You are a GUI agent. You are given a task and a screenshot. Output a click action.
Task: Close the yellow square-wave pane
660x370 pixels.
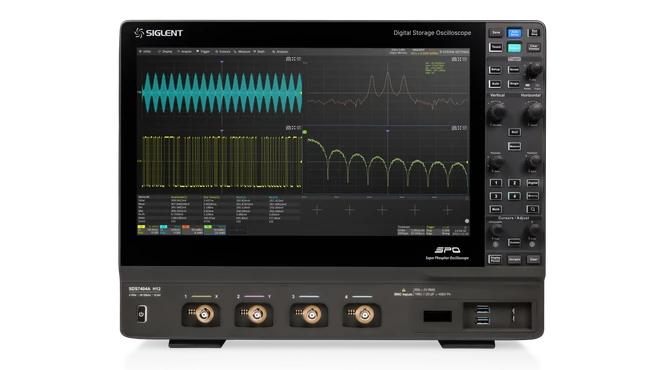tap(299, 128)
